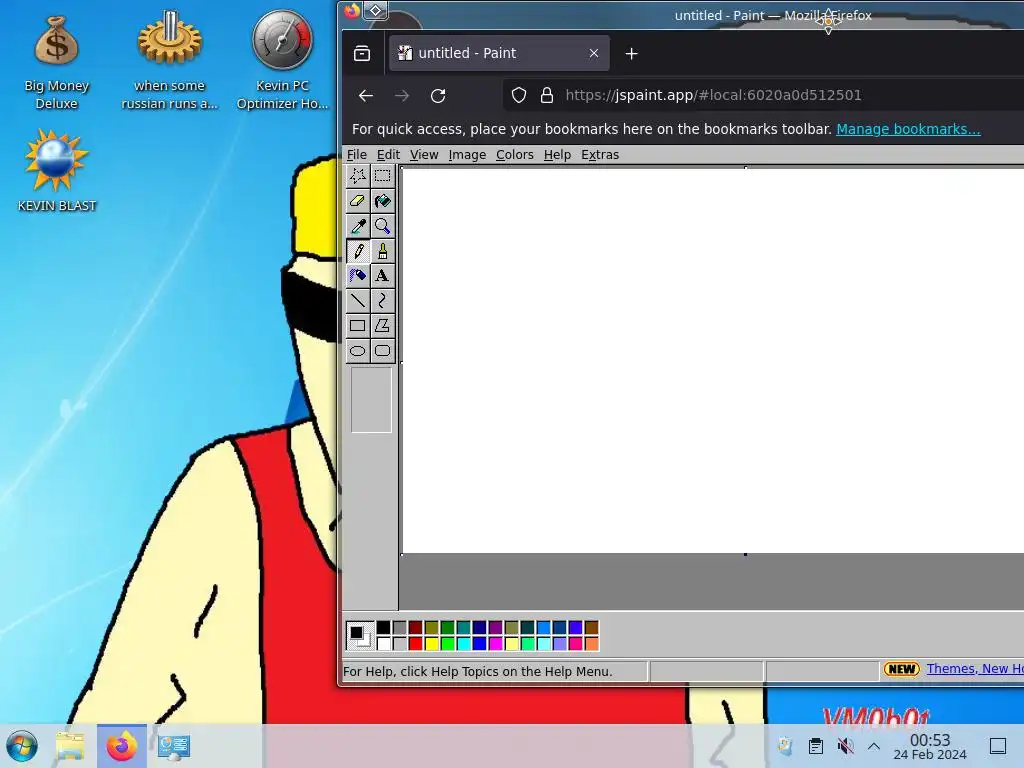Open a new Firefox tab
1024x768 pixels.
pyautogui.click(x=632, y=54)
